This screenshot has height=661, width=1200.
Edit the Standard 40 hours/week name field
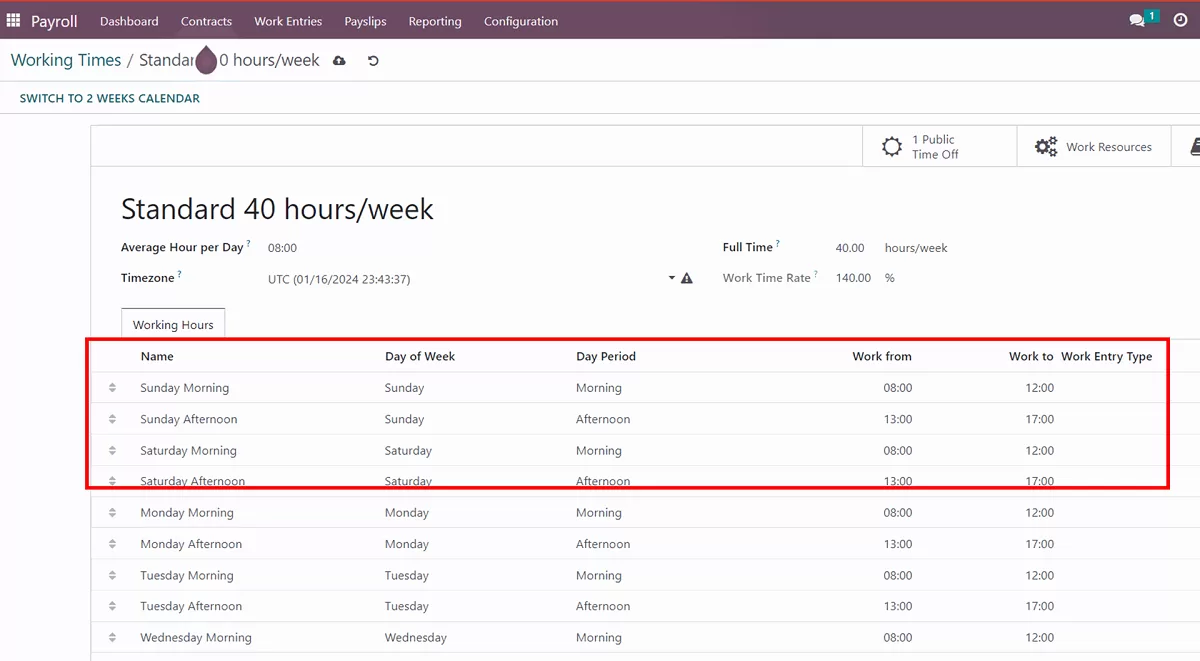click(x=277, y=209)
